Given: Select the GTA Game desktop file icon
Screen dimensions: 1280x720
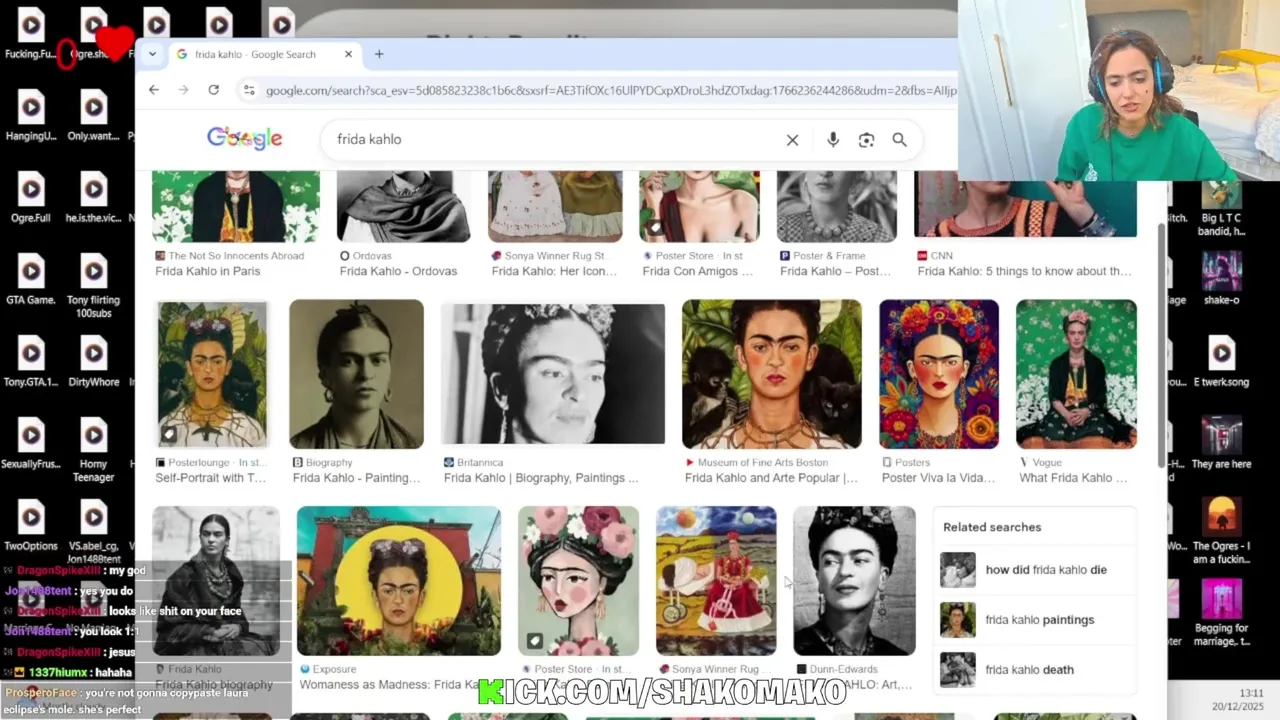Looking at the screenshot, I should (31, 280).
